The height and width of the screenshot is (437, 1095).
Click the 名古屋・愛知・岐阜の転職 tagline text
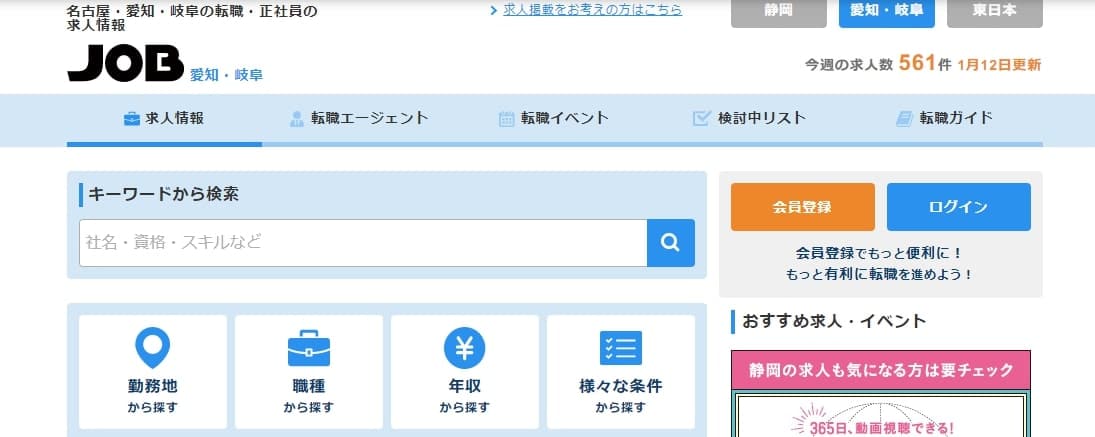(192, 18)
